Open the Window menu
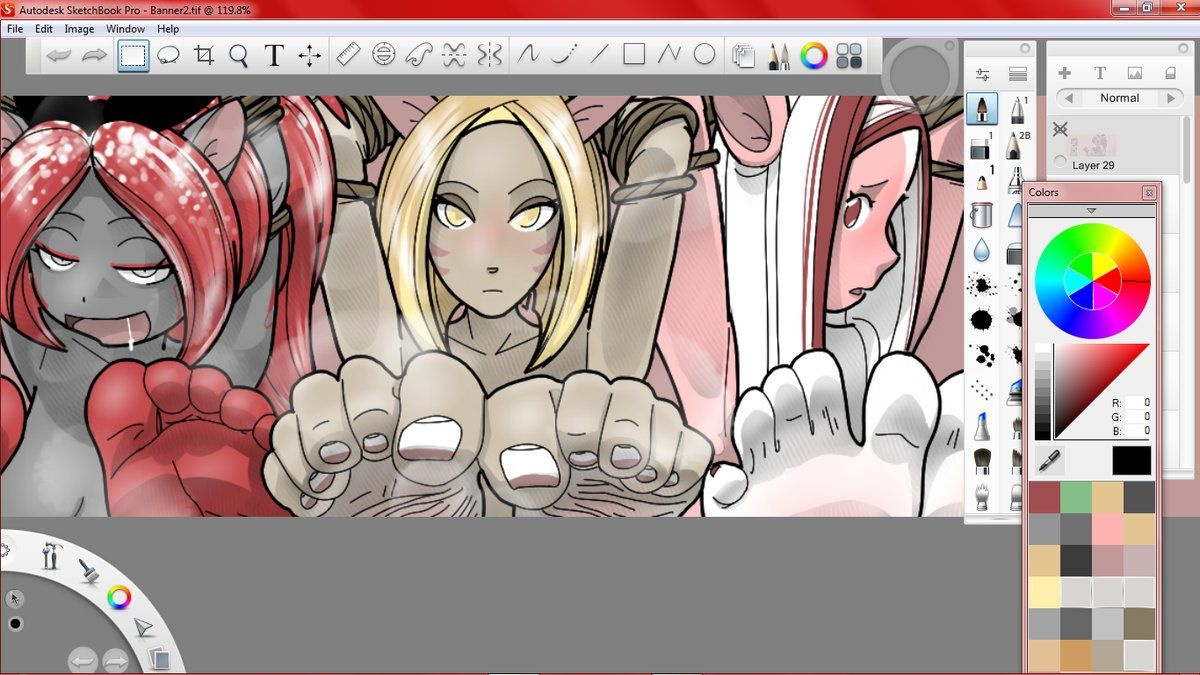This screenshot has height=675, width=1200. click(x=126, y=29)
